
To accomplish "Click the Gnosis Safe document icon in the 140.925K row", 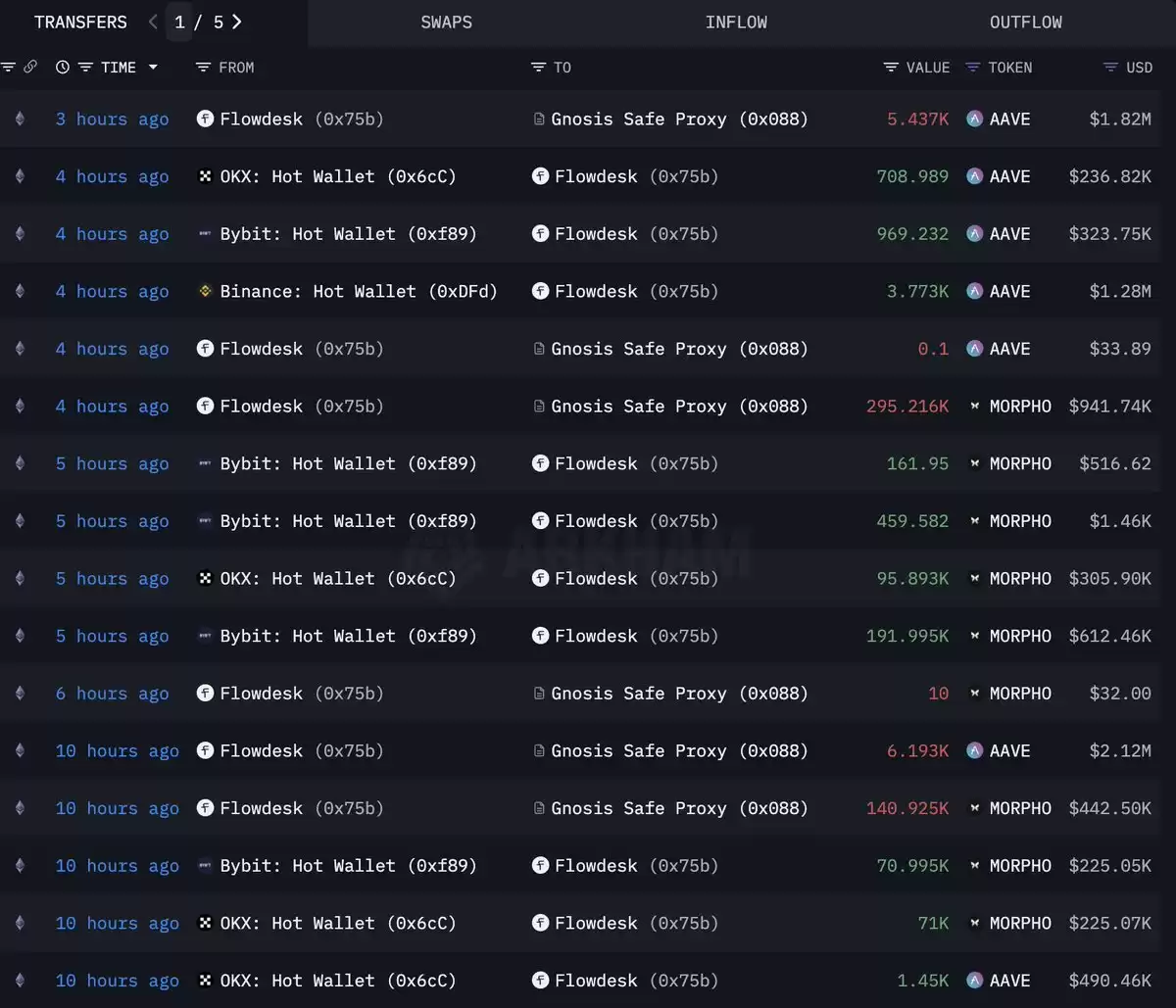I will pos(539,808).
